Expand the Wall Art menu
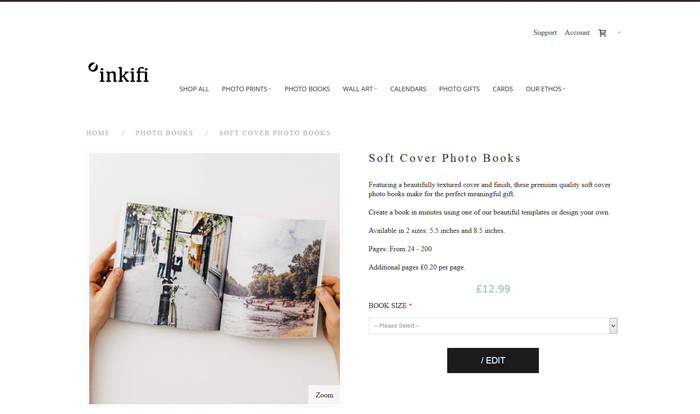This screenshot has height=414, width=700. [x=360, y=89]
